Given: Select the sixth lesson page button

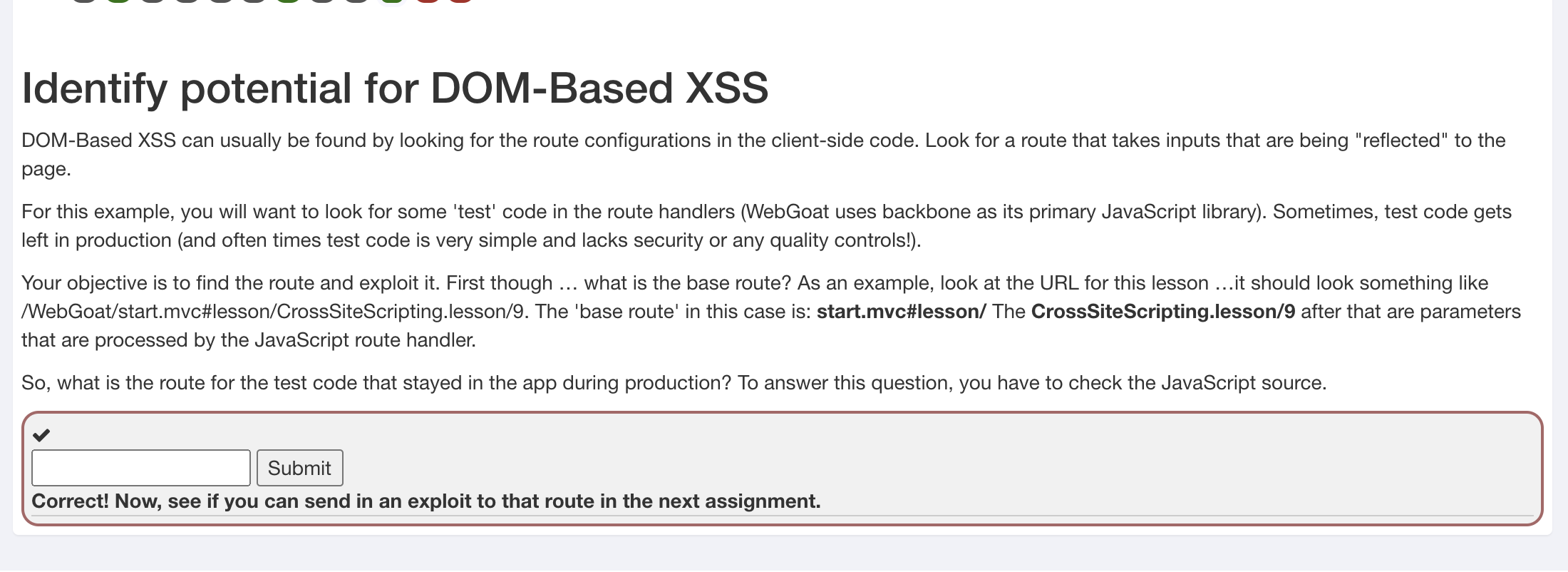Looking at the screenshot, I should pos(254,1).
